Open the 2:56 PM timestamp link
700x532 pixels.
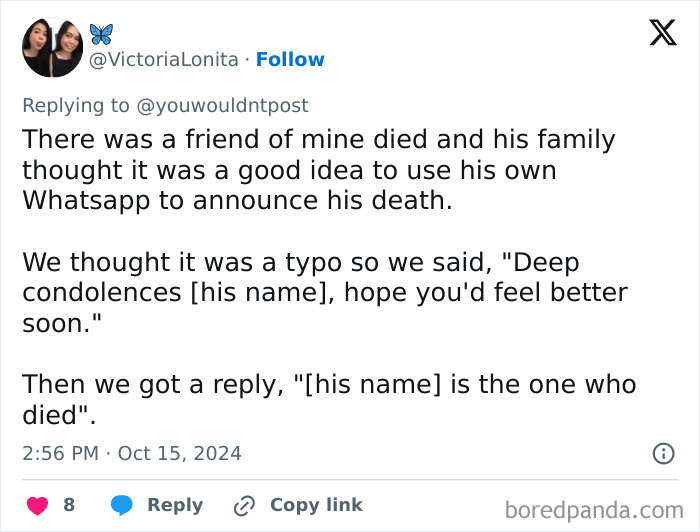tap(60, 453)
